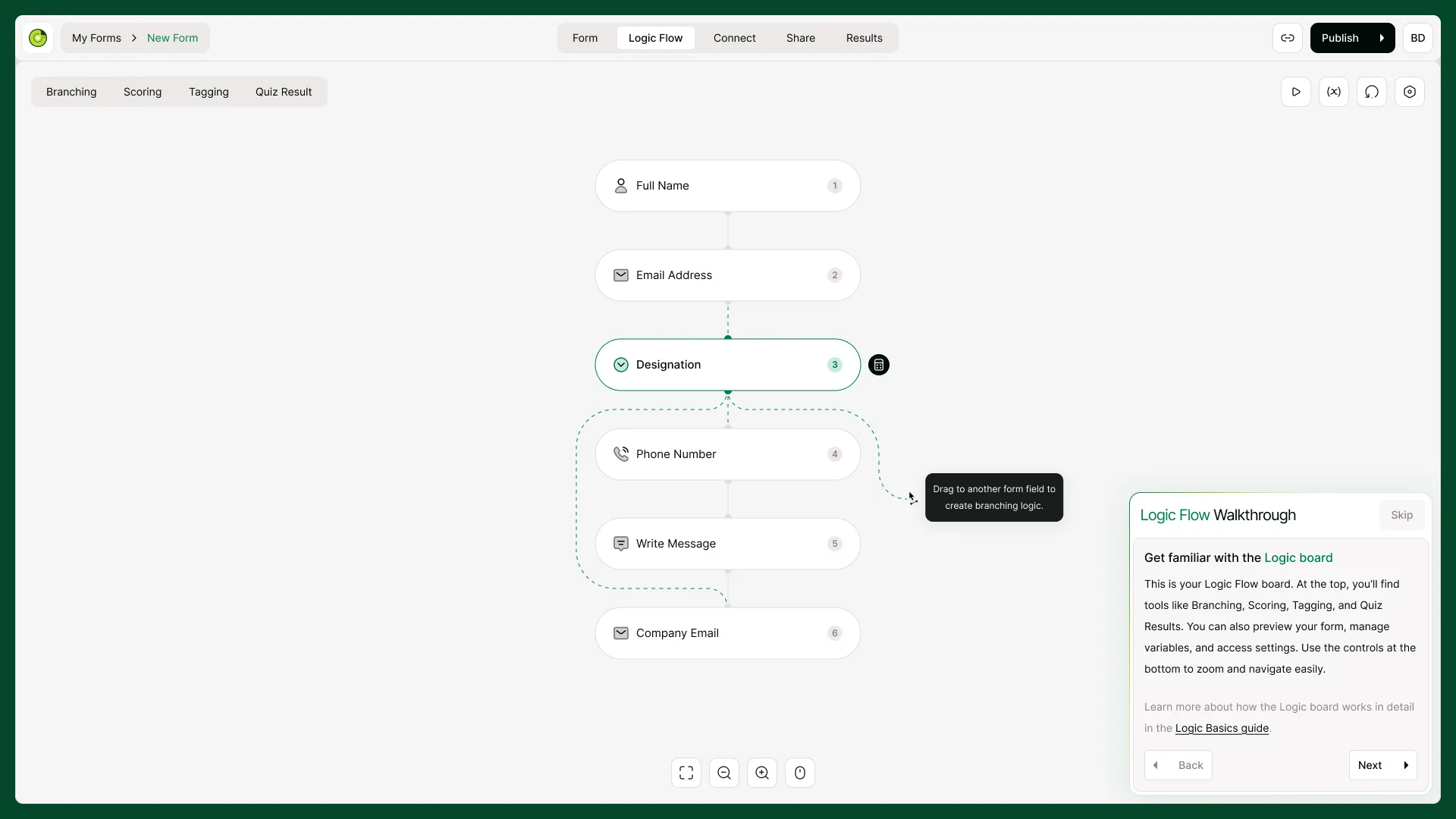Open the BD account menu
The height and width of the screenshot is (819, 1456).
tap(1418, 38)
